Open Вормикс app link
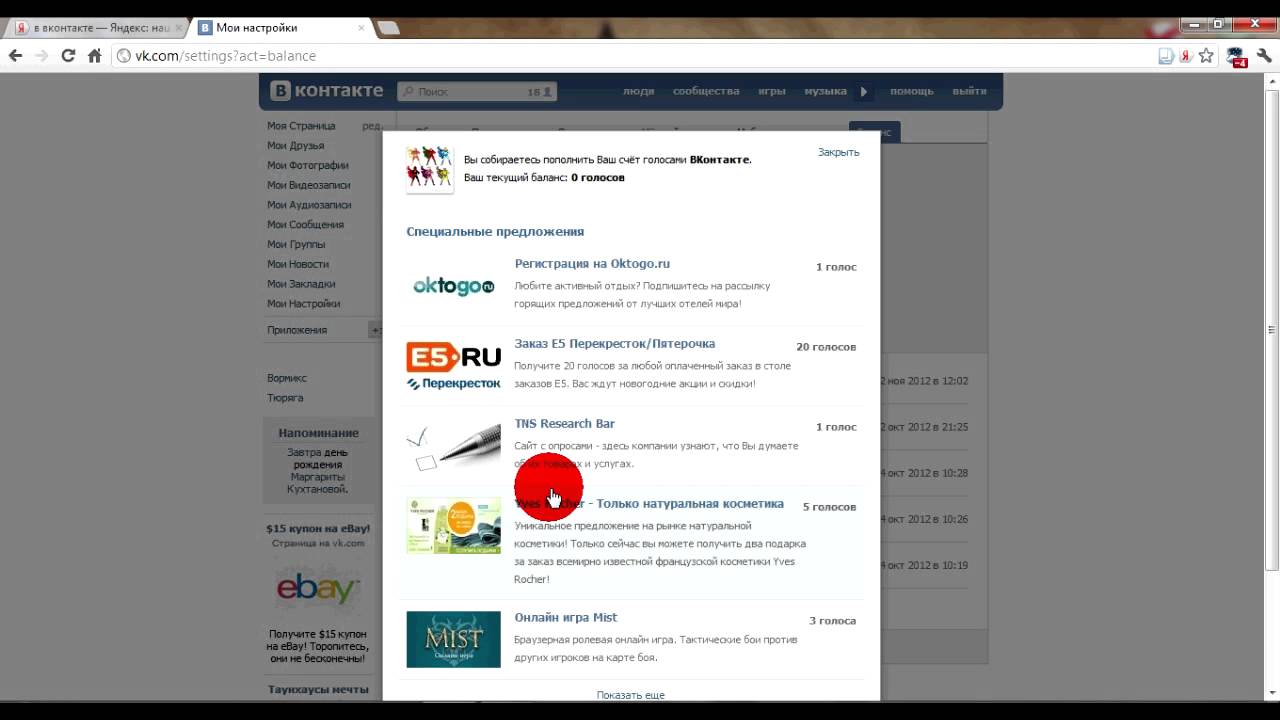The height and width of the screenshot is (720, 1280). (286, 378)
